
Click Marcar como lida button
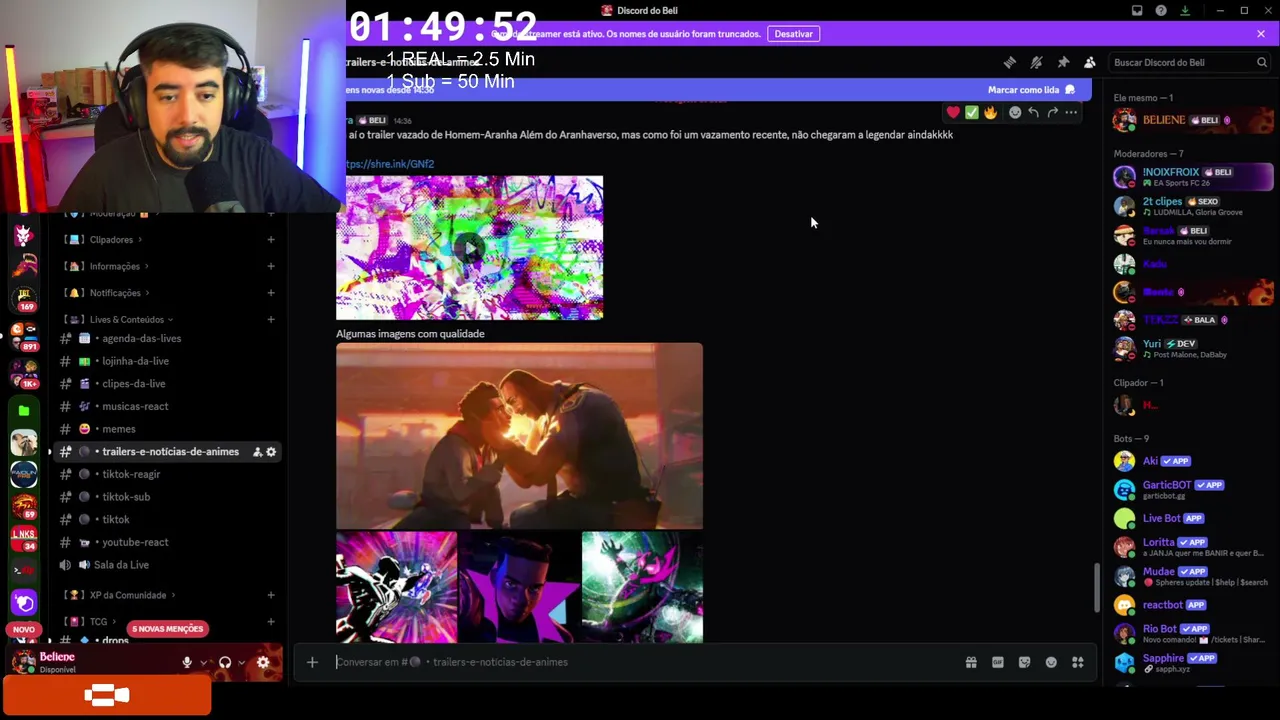[1031, 90]
